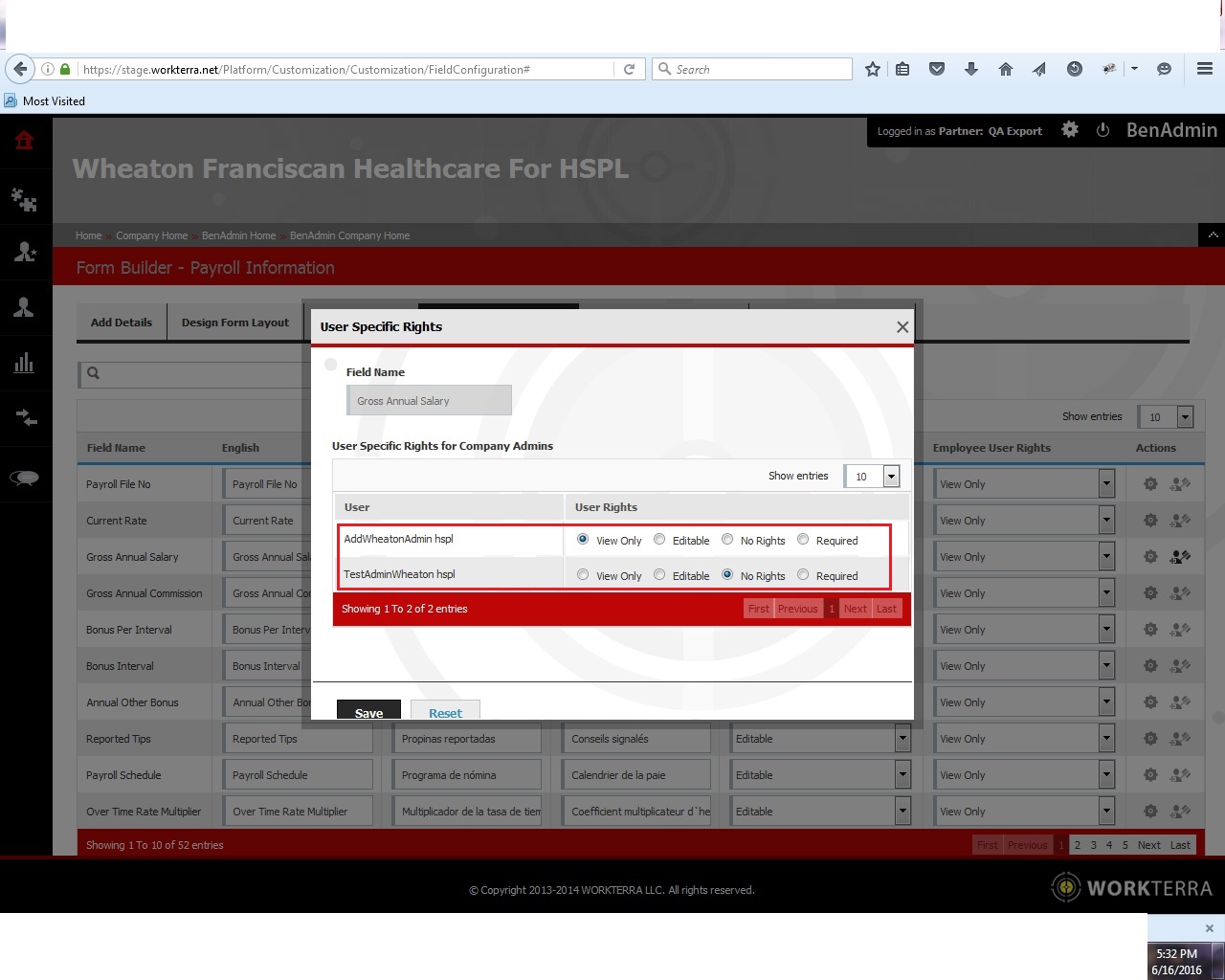
Task: Click Pocket icon in browser toolbar
Action: [x=937, y=69]
